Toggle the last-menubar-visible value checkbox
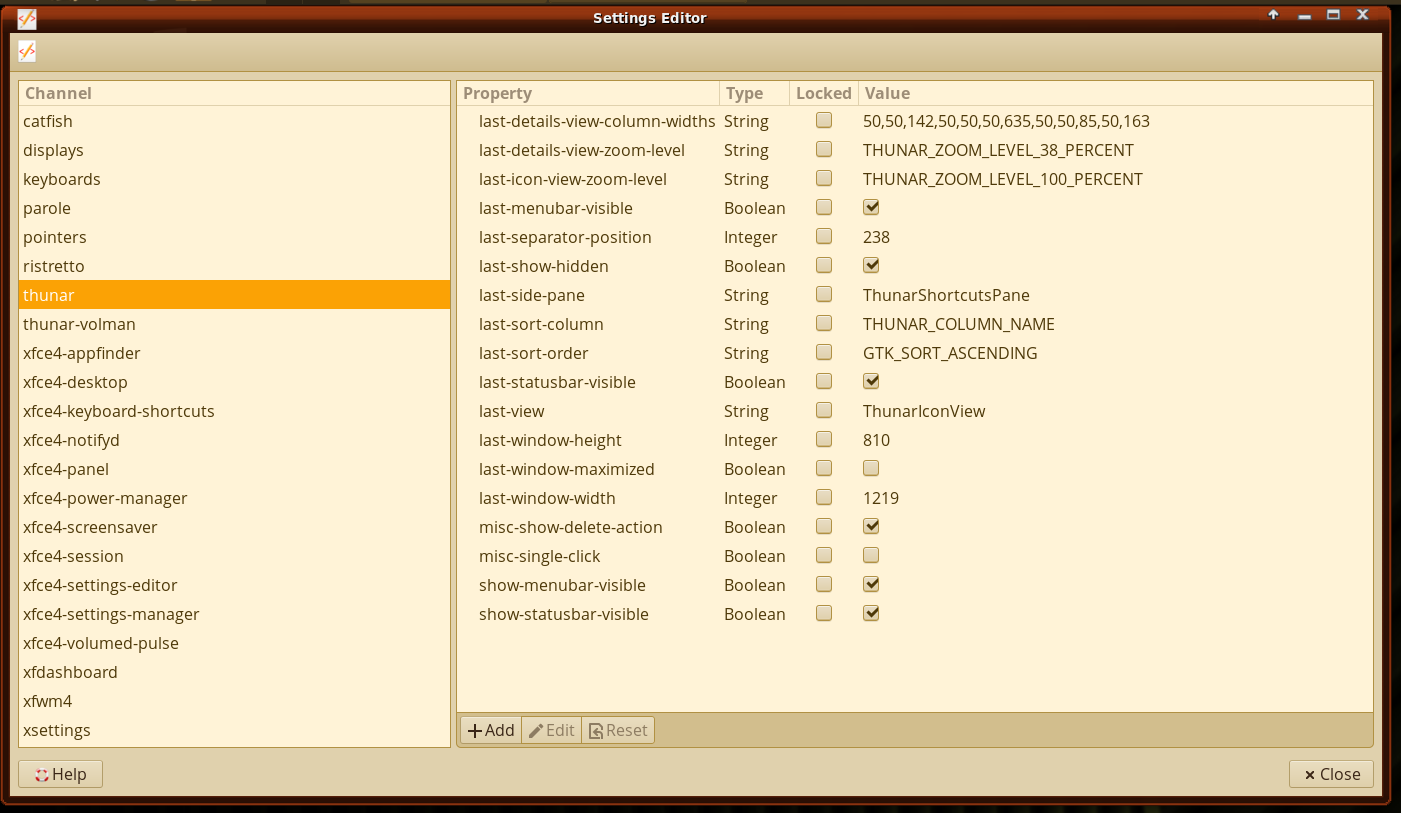 pyautogui.click(x=871, y=208)
